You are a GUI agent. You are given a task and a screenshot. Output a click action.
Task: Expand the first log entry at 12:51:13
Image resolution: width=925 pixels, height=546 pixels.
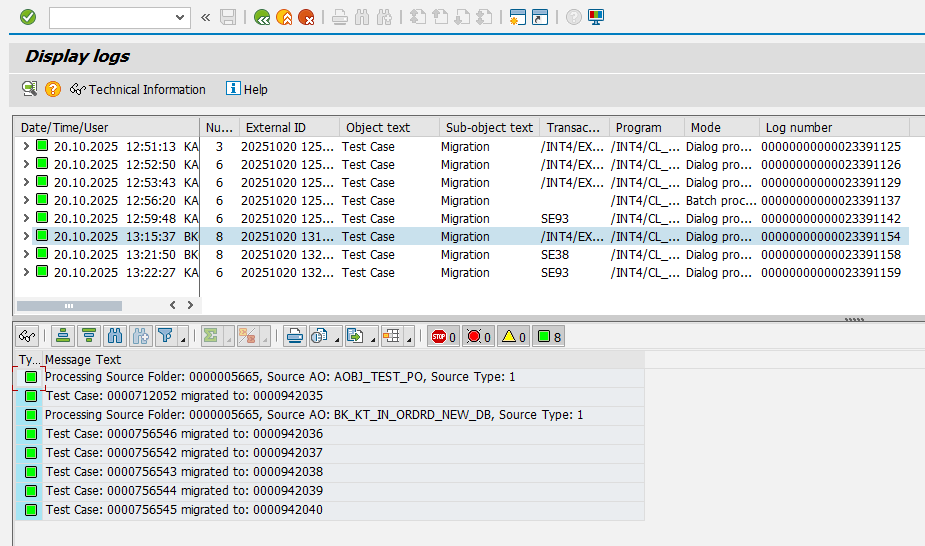pyautogui.click(x=26, y=147)
